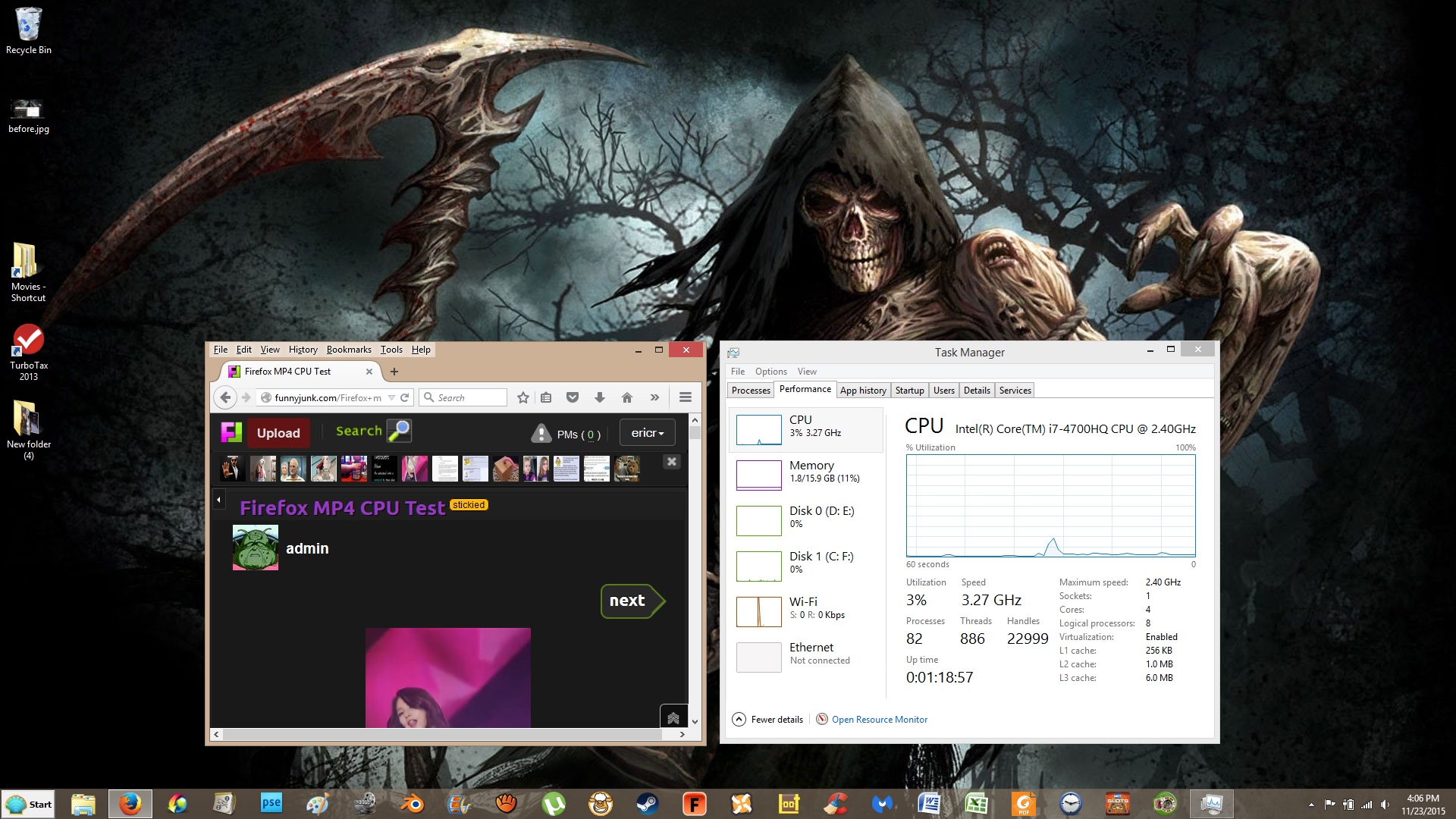Click the Firefox bookmark star icon

522,397
